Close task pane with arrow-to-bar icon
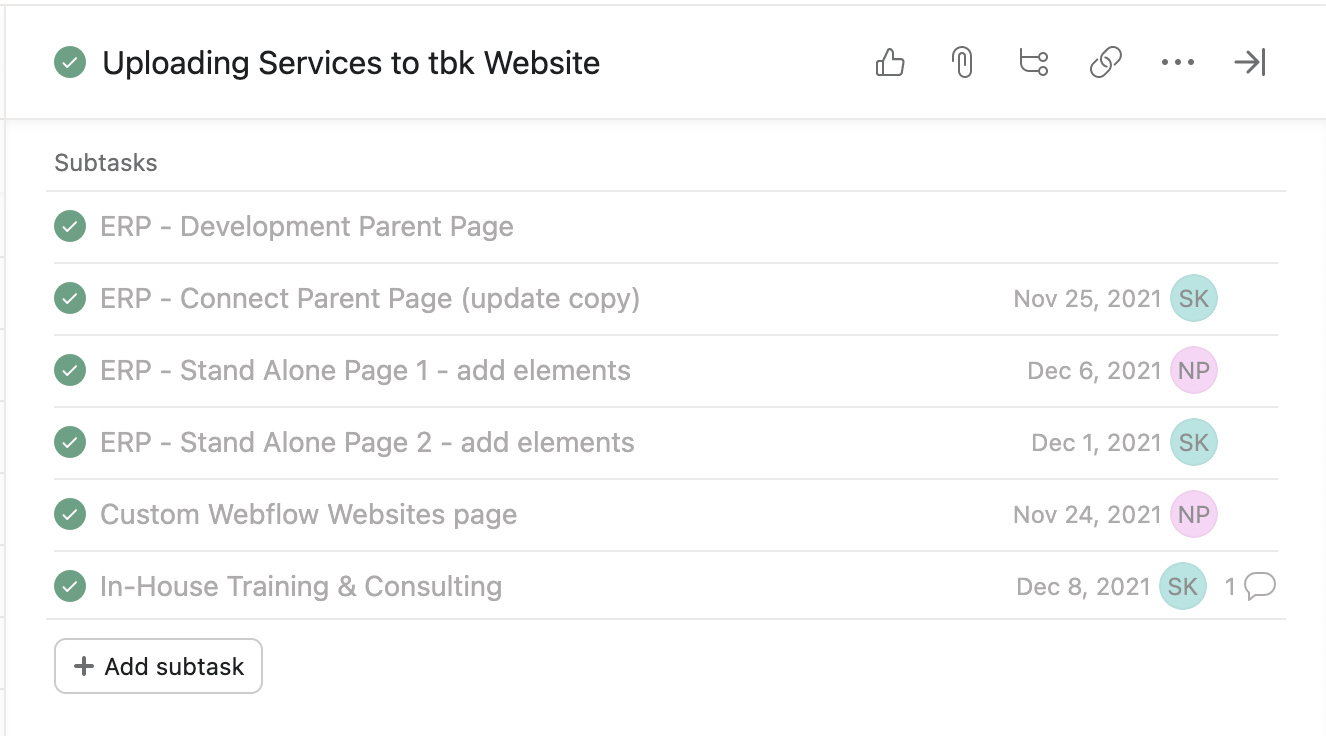This screenshot has height=736, width=1326. click(1250, 63)
